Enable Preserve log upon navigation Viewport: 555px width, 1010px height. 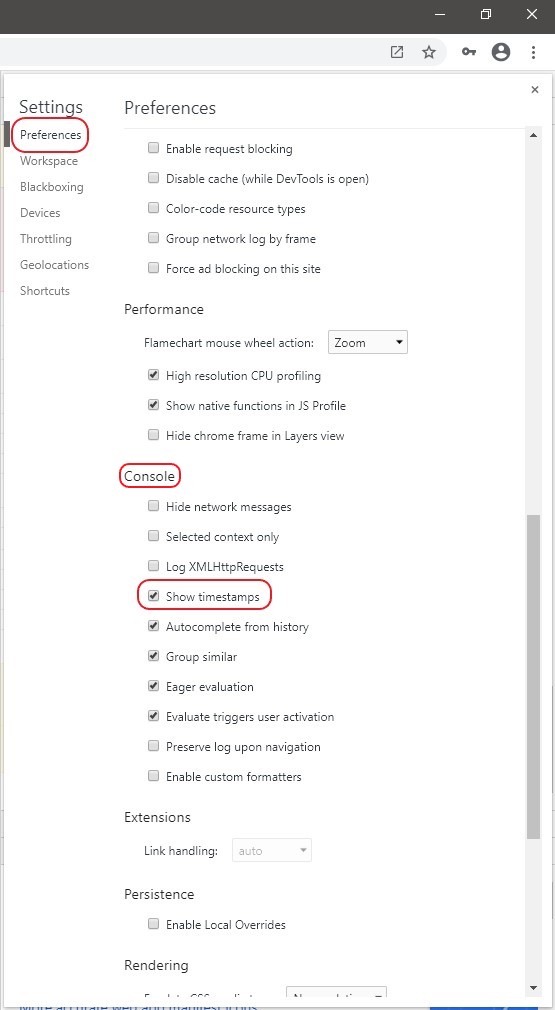153,747
